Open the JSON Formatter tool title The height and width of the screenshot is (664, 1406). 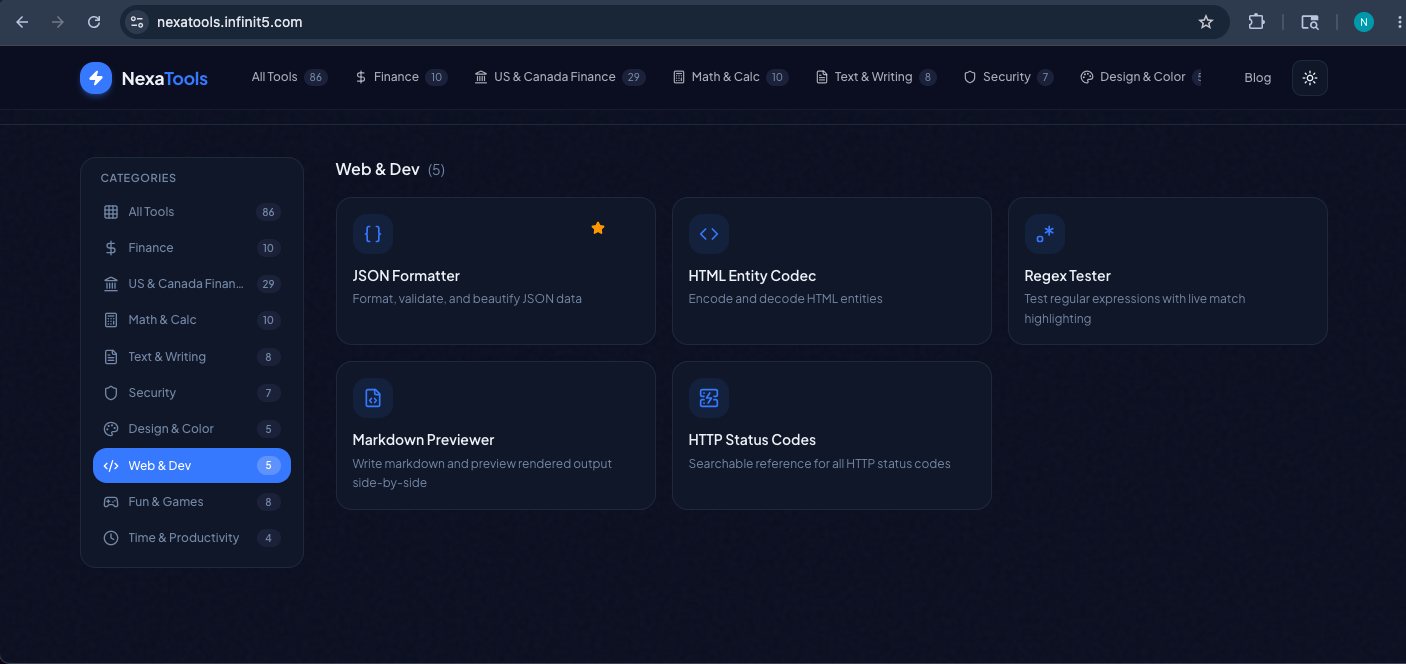406,276
